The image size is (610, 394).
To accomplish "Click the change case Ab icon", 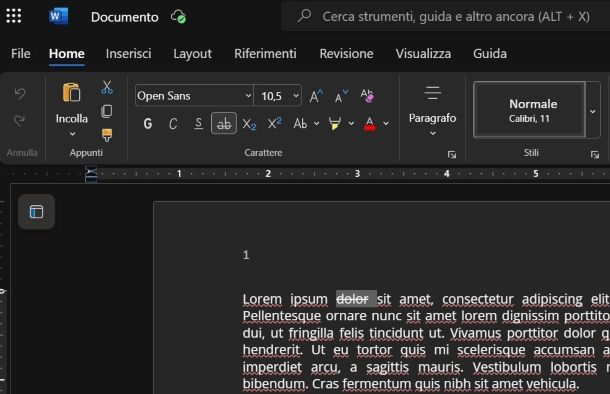I will (300, 123).
